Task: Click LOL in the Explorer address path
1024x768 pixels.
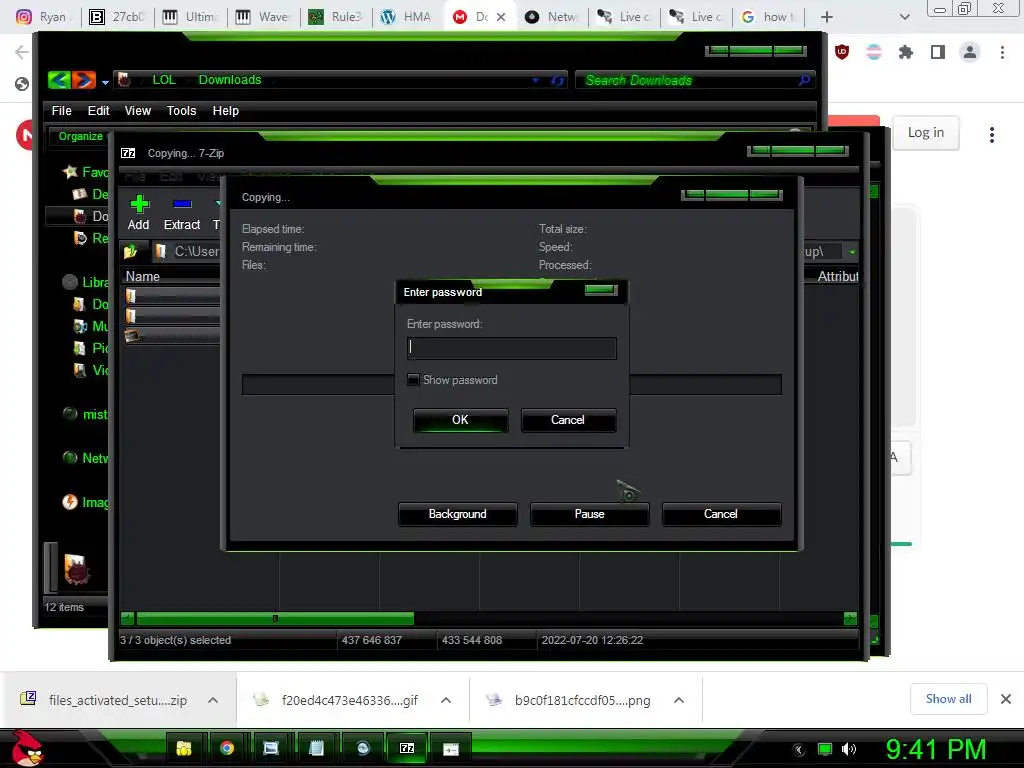Action: pos(164,80)
